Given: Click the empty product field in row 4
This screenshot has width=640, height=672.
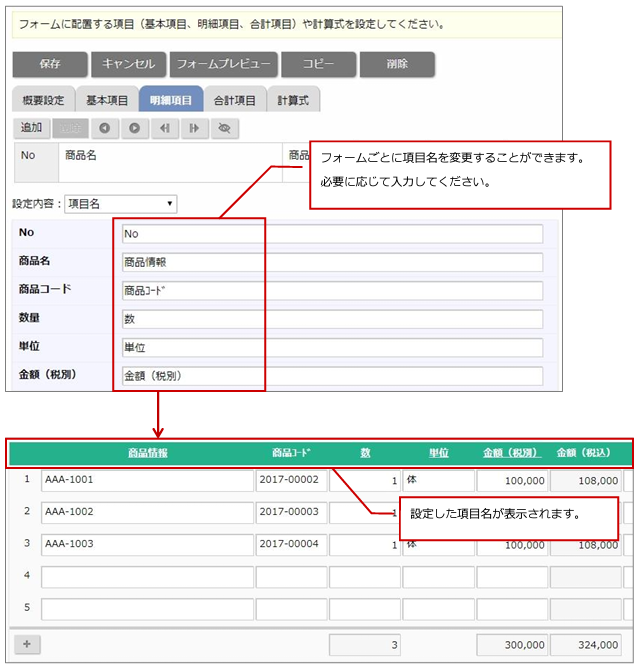Looking at the screenshot, I should pos(147,577).
